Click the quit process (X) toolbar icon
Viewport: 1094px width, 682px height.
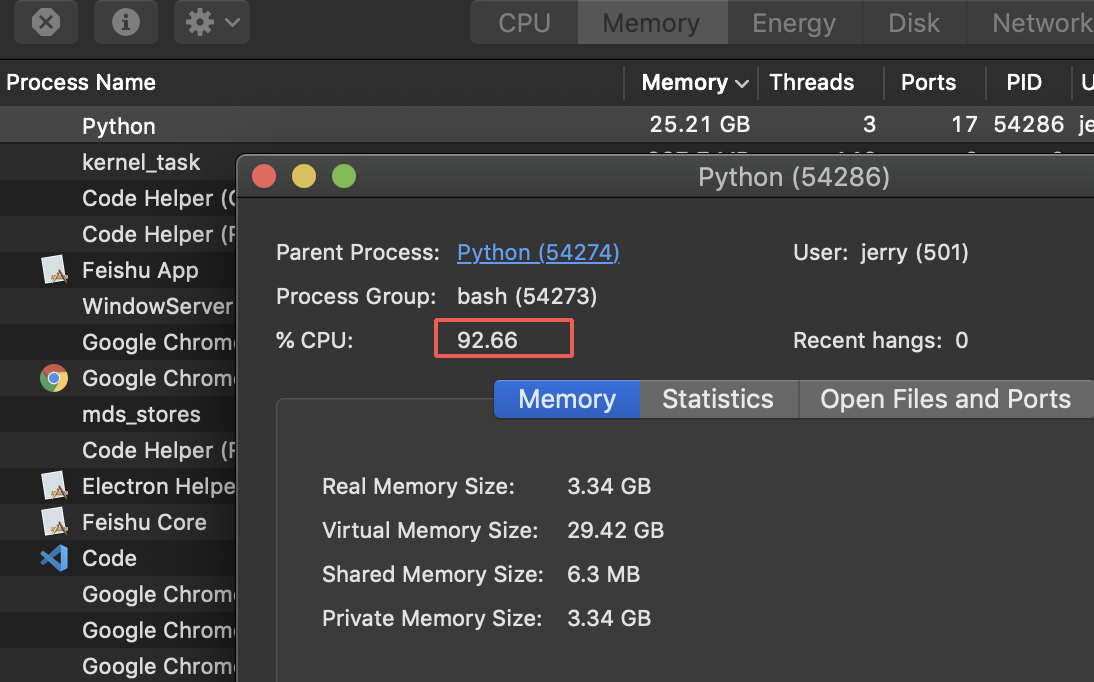pyautogui.click(x=46, y=22)
